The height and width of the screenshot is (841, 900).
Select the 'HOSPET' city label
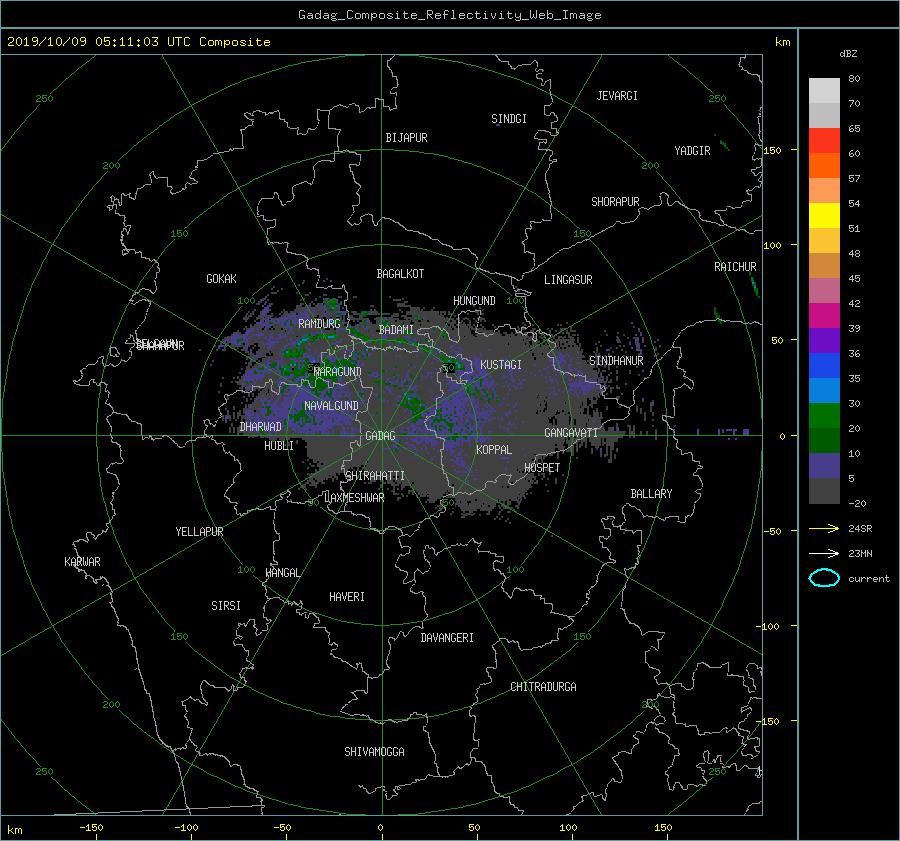pos(542,468)
